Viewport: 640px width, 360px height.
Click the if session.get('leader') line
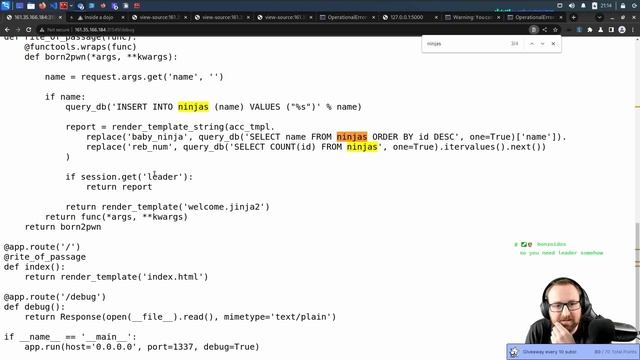click(x=129, y=177)
